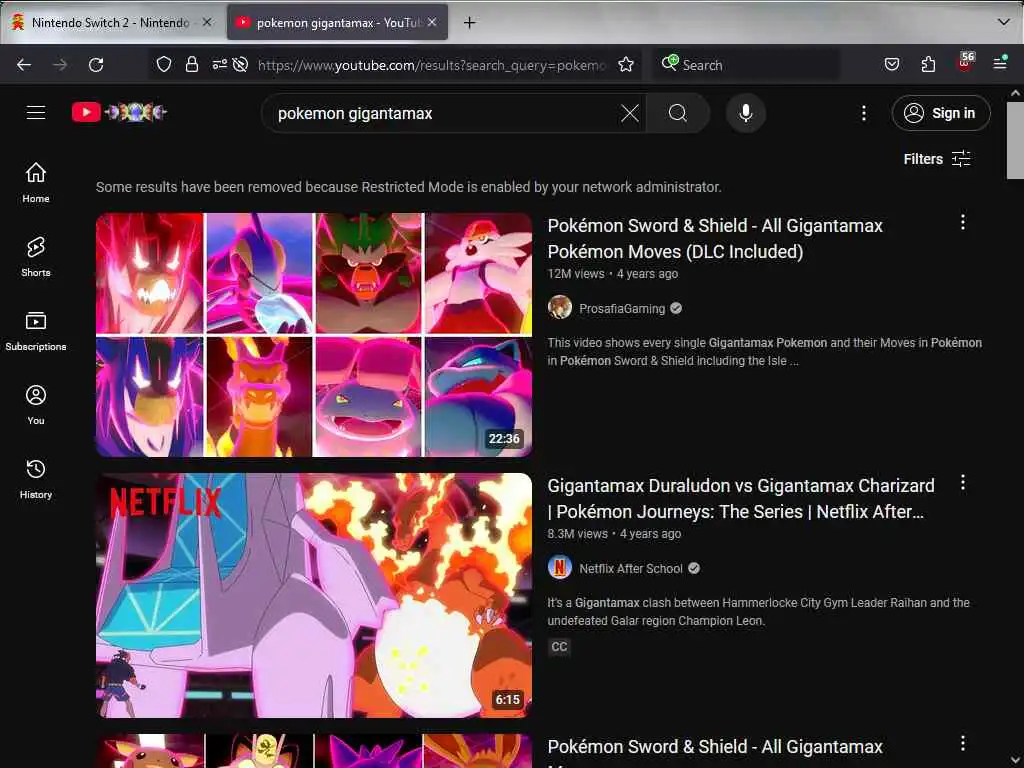This screenshot has height=768, width=1024.
Task: Open more options for the third video result
Action: [963, 743]
